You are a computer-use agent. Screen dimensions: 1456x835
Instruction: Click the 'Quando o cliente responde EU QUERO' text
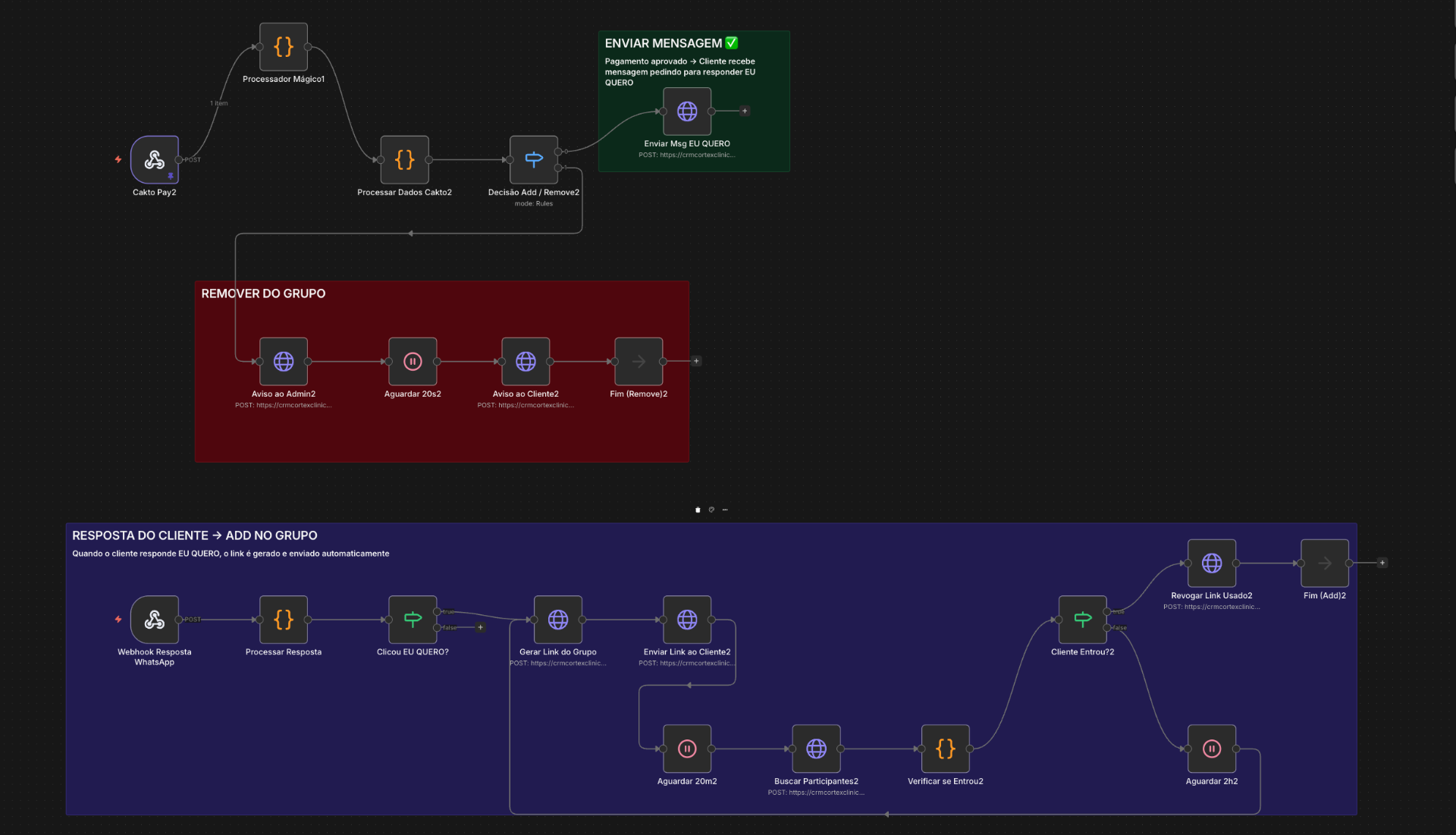pos(231,554)
